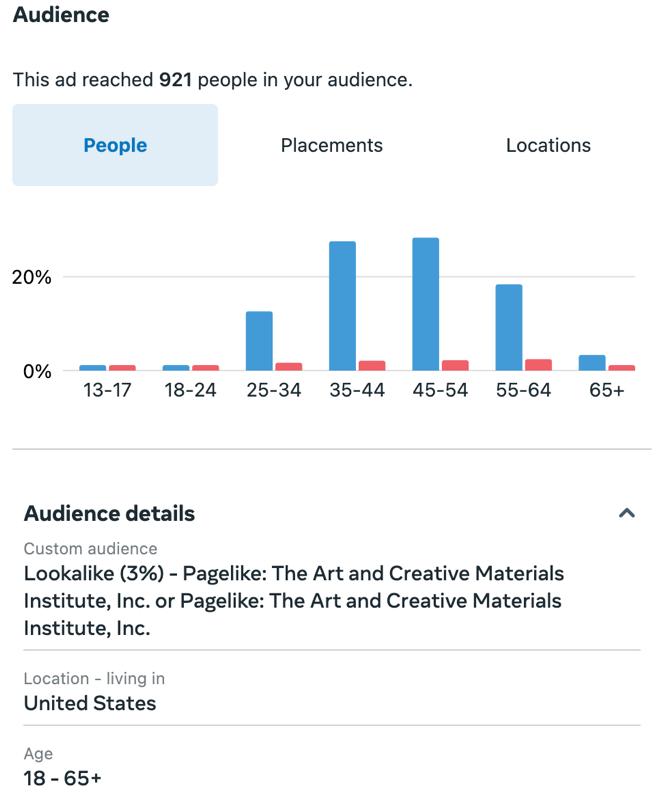The image size is (664, 793).
Task: Click the blue bar for ages 35-44
Action: (x=342, y=305)
